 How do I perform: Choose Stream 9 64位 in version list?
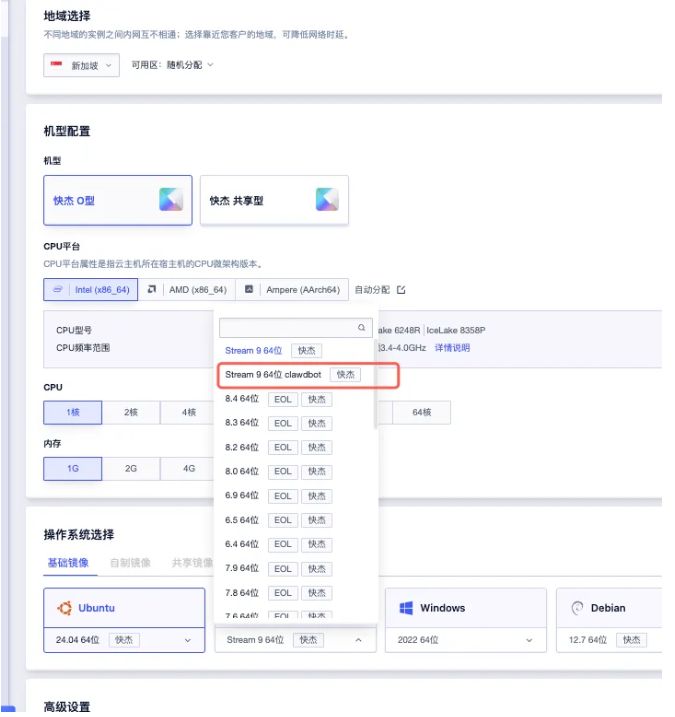(x=296, y=351)
